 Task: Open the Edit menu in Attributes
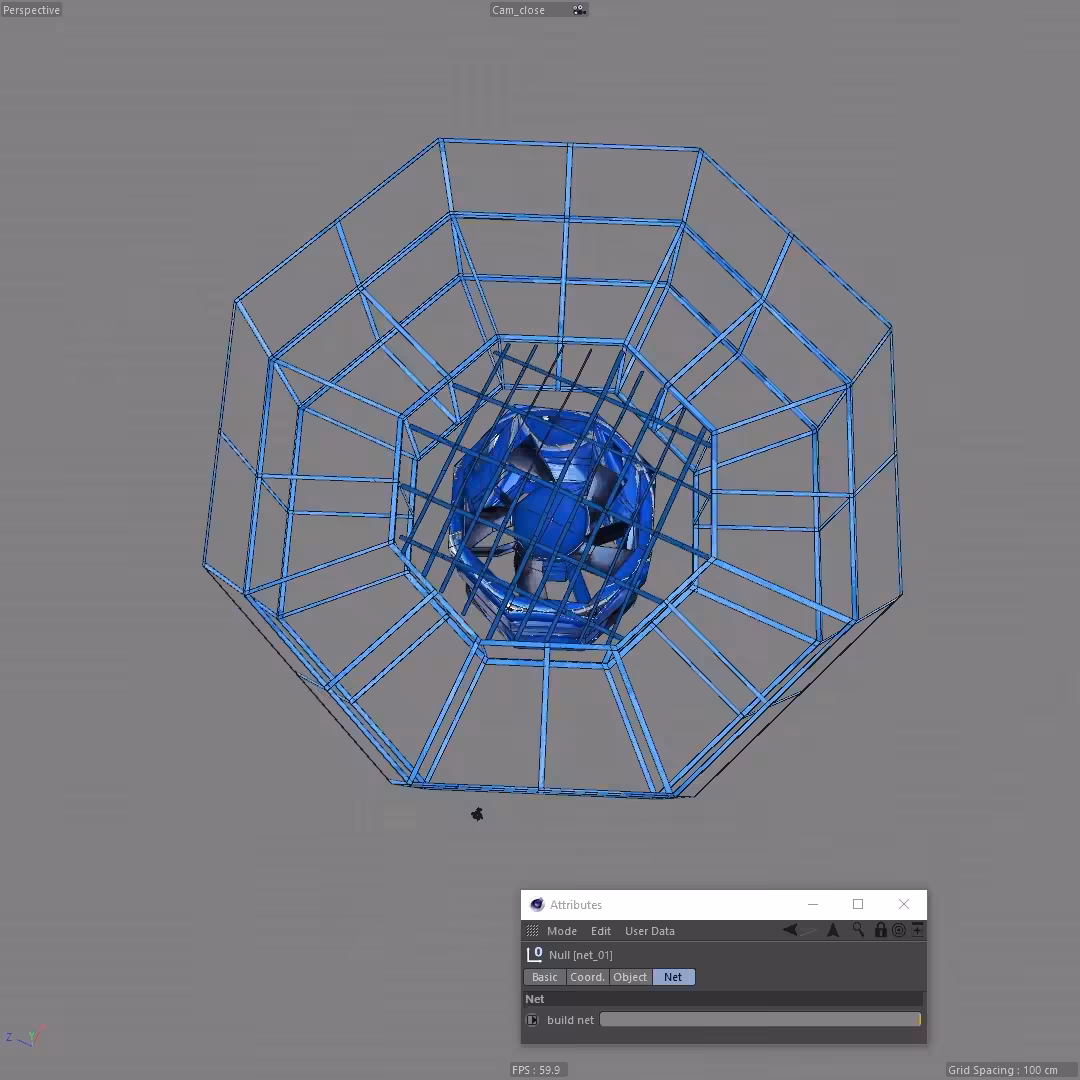pyautogui.click(x=601, y=931)
